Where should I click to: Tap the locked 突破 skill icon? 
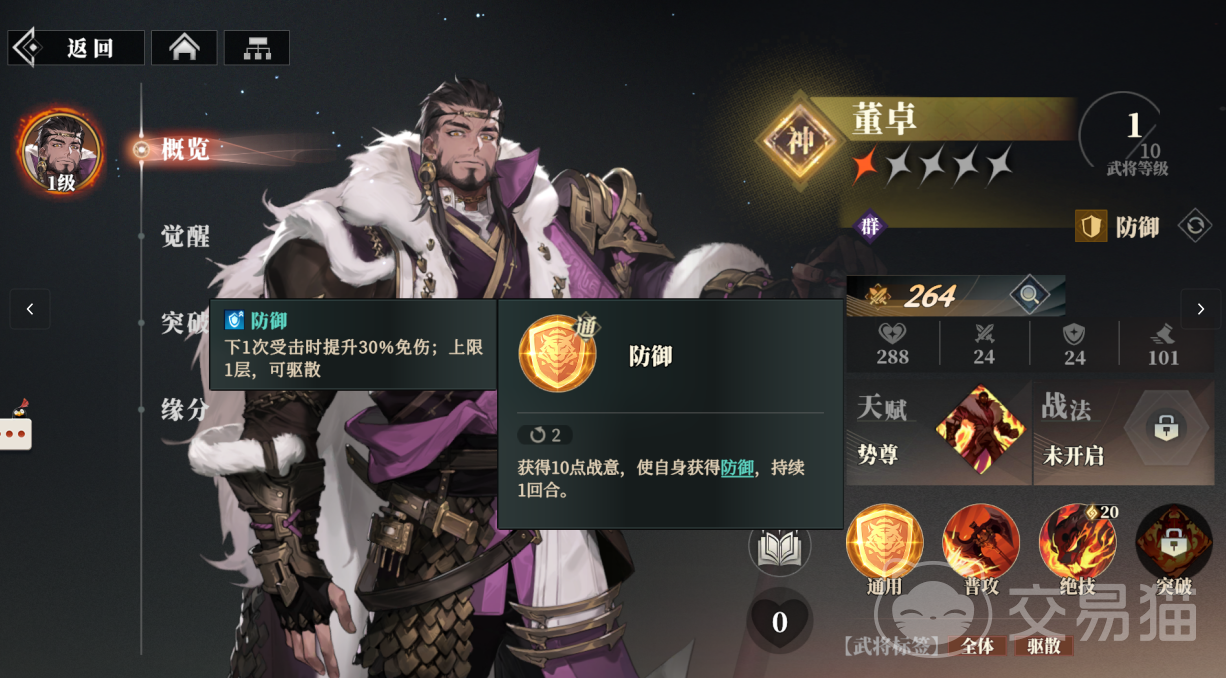click(x=1174, y=543)
